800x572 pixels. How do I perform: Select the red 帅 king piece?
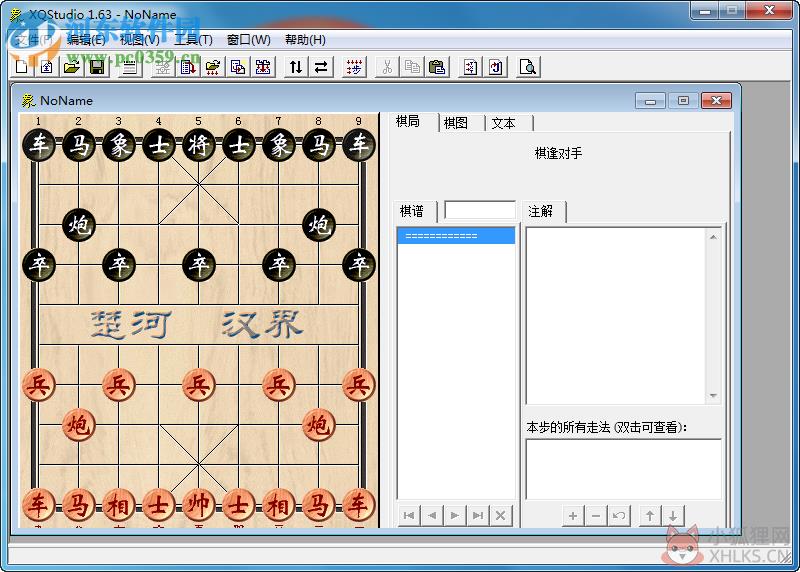click(x=198, y=504)
